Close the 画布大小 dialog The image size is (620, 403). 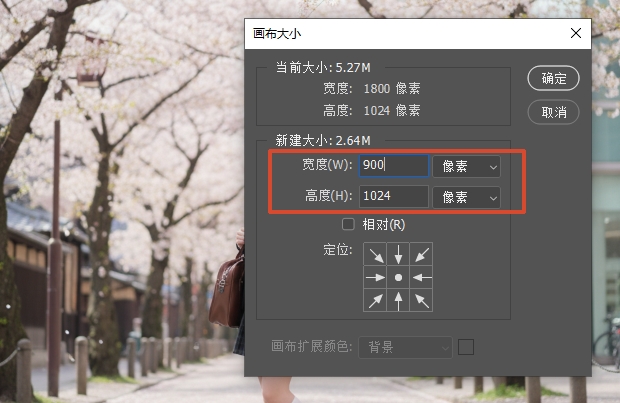click(576, 33)
